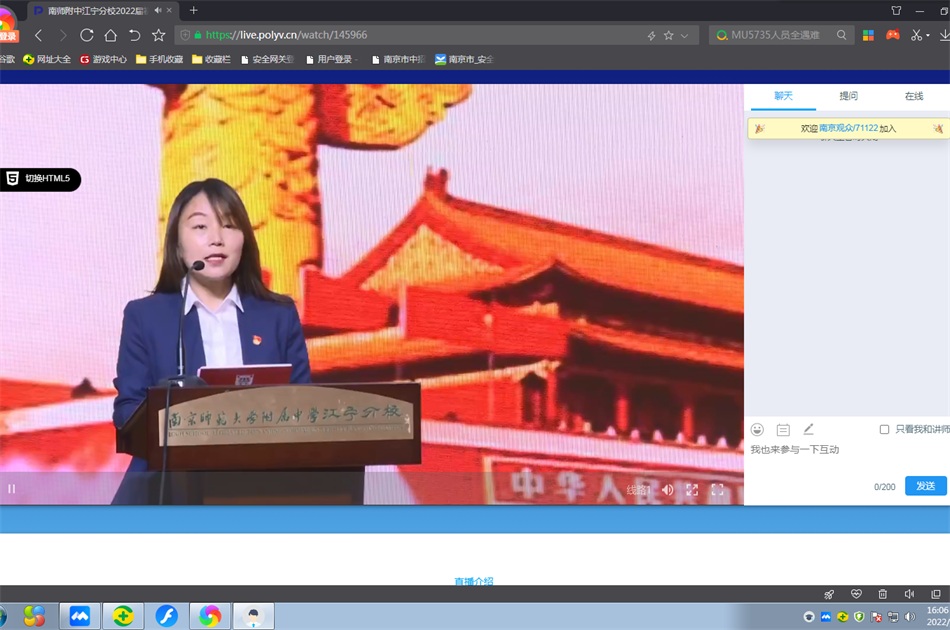The height and width of the screenshot is (630, 950).
Task: Click the heart health-check status bar icon
Action: 856,594
